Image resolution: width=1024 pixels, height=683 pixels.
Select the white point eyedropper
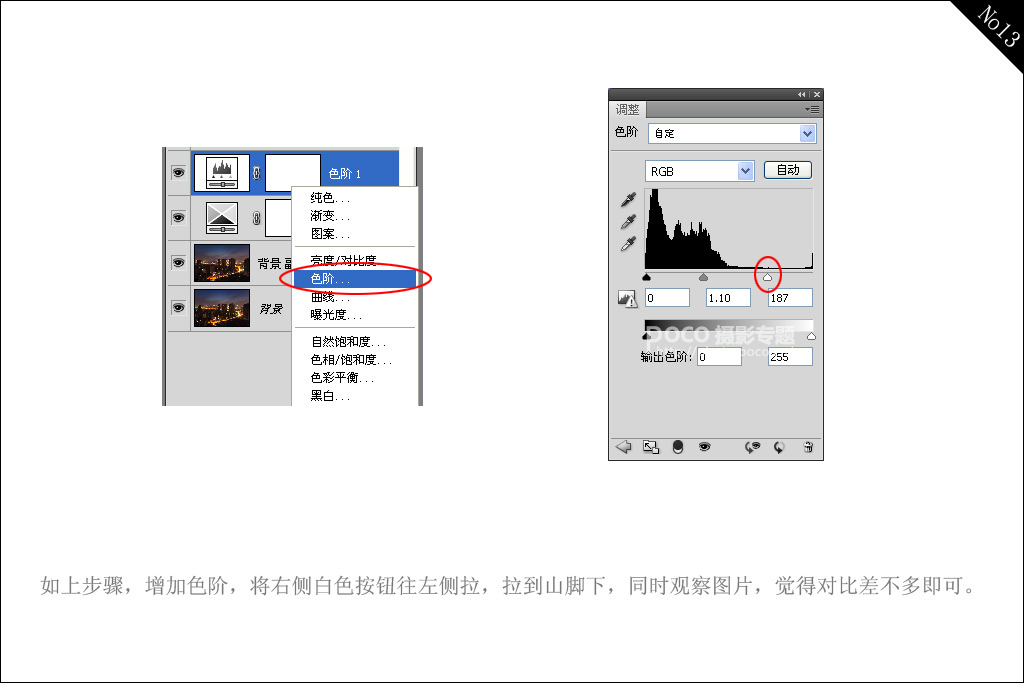[x=628, y=244]
